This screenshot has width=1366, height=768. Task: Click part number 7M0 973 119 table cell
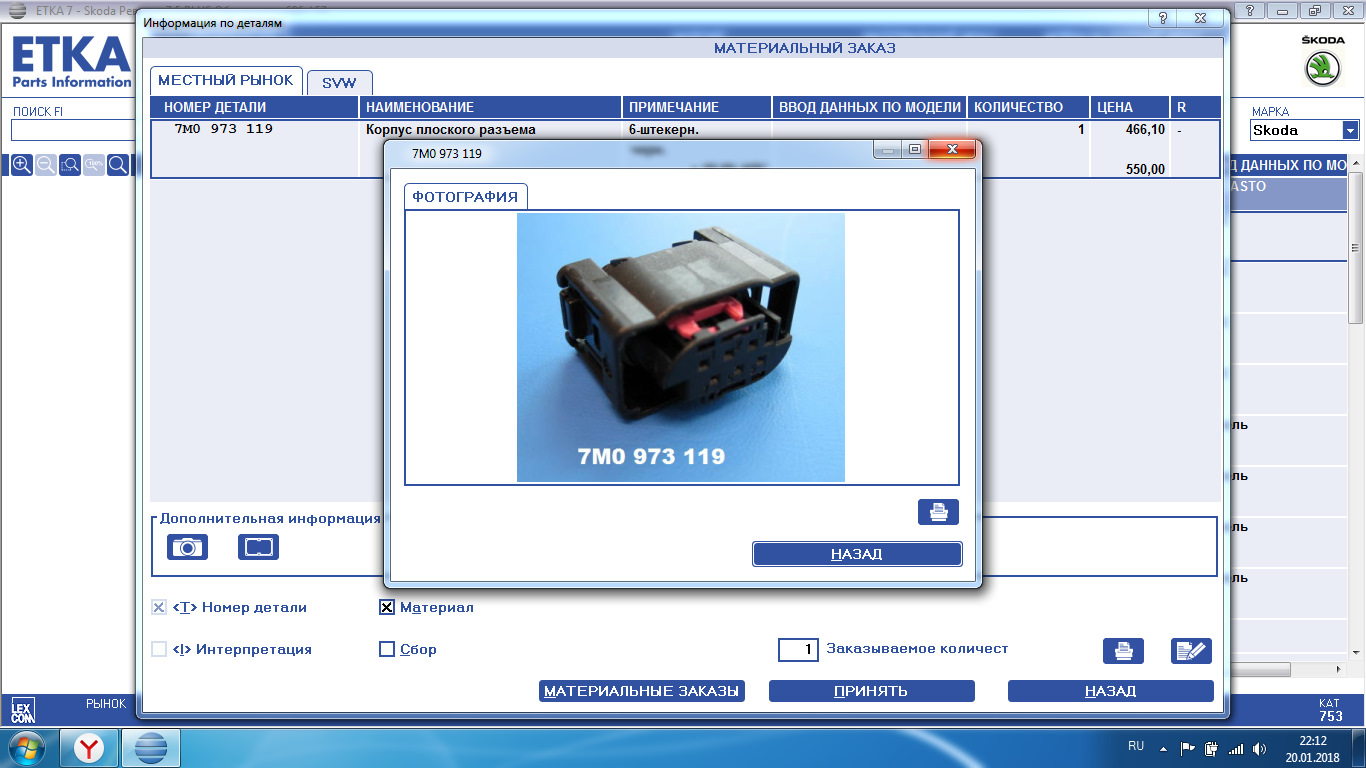point(224,129)
